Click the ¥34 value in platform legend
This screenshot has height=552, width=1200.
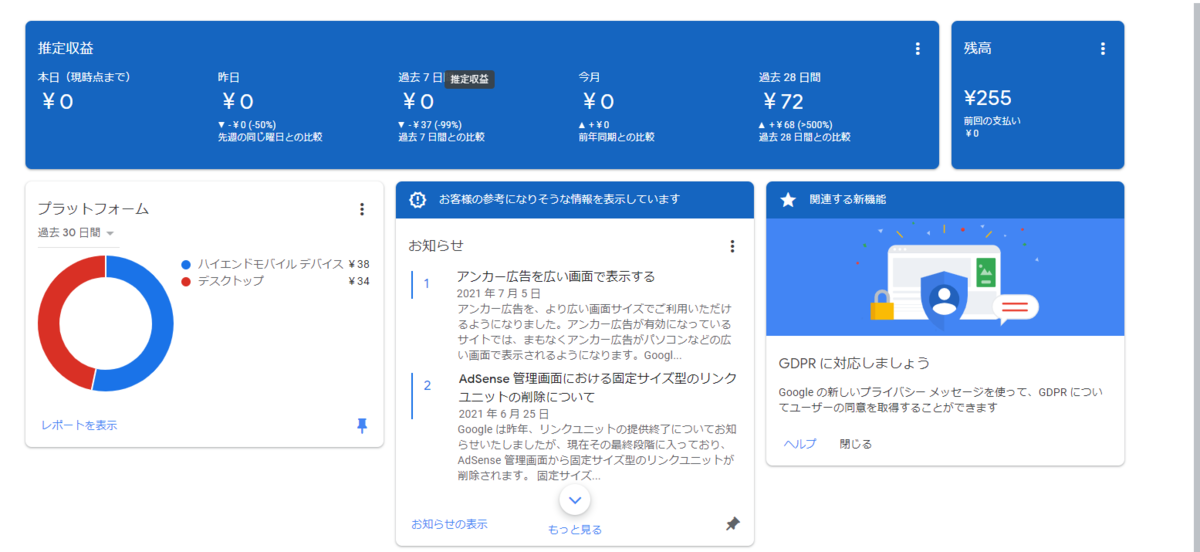click(359, 282)
